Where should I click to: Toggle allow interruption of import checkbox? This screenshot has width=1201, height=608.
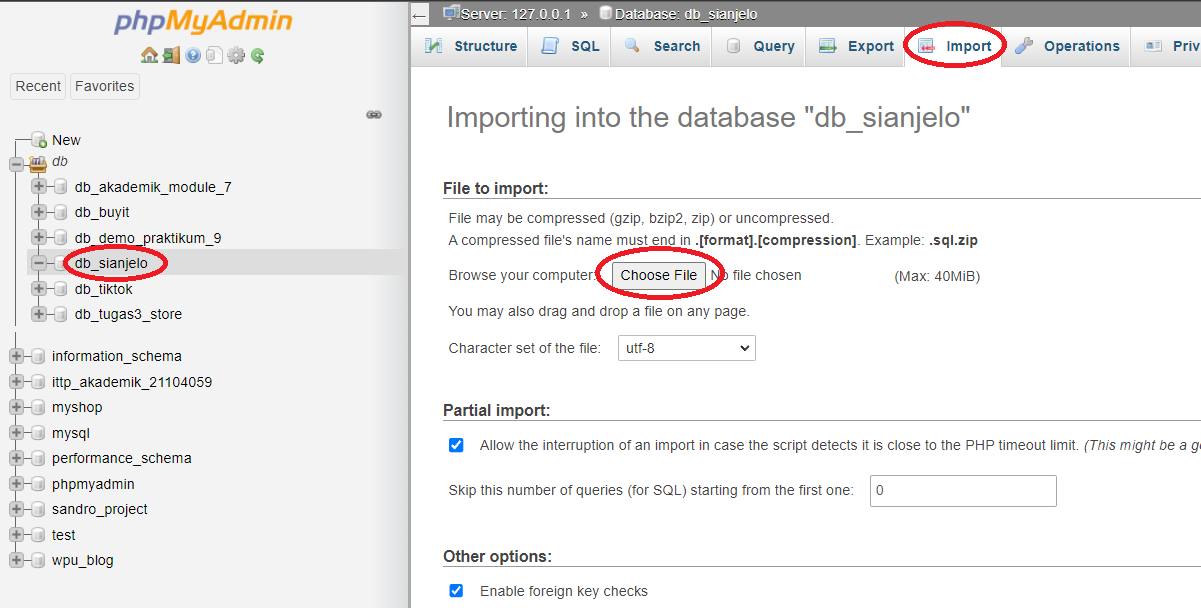pyautogui.click(x=456, y=445)
